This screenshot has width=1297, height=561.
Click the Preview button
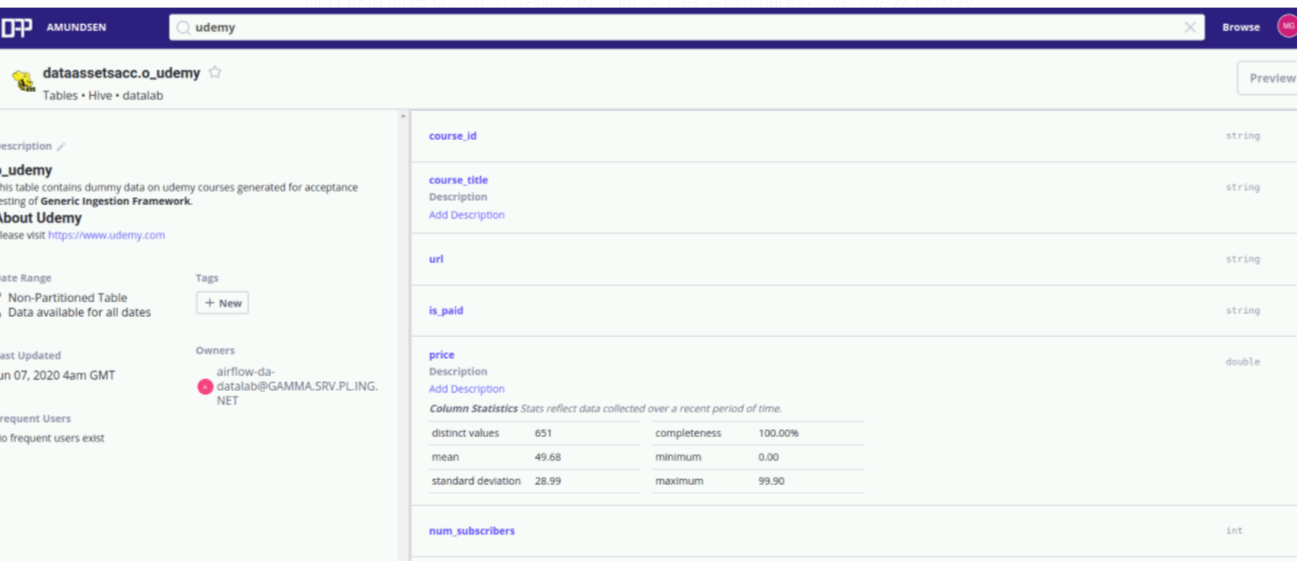coord(1268,78)
